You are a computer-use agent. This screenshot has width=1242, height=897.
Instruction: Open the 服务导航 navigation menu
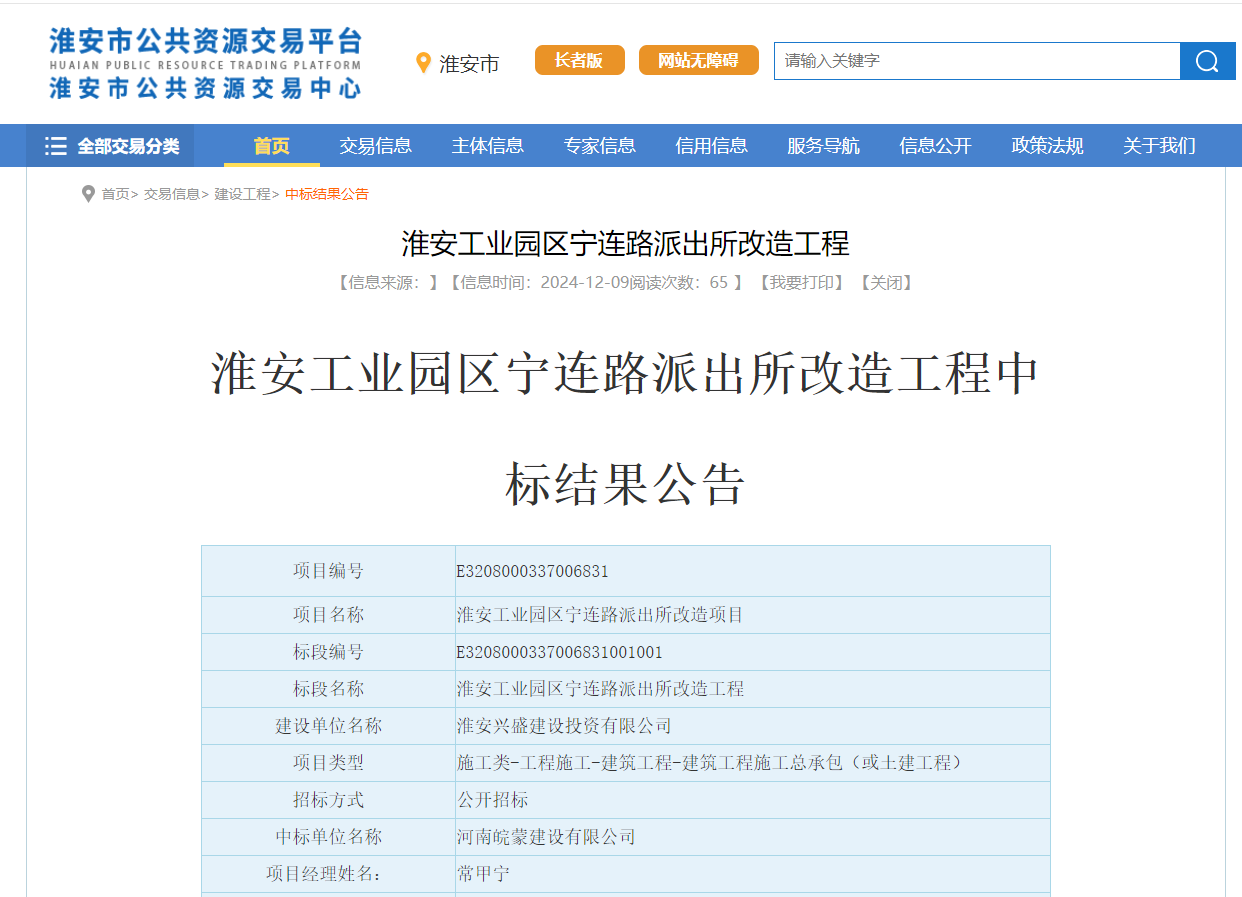pyautogui.click(x=823, y=146)
